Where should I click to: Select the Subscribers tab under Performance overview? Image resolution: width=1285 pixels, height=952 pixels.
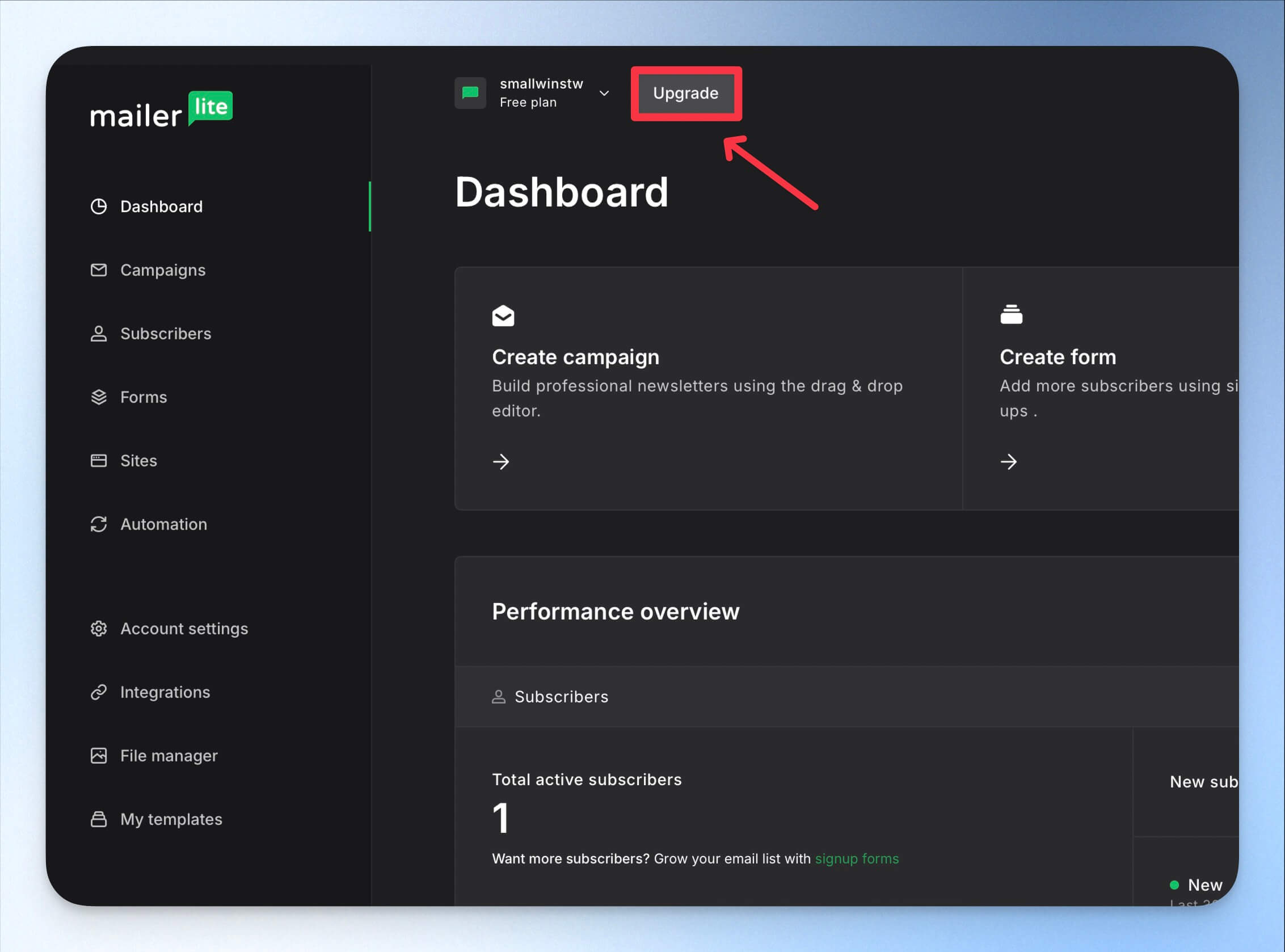tap(550, 697)
